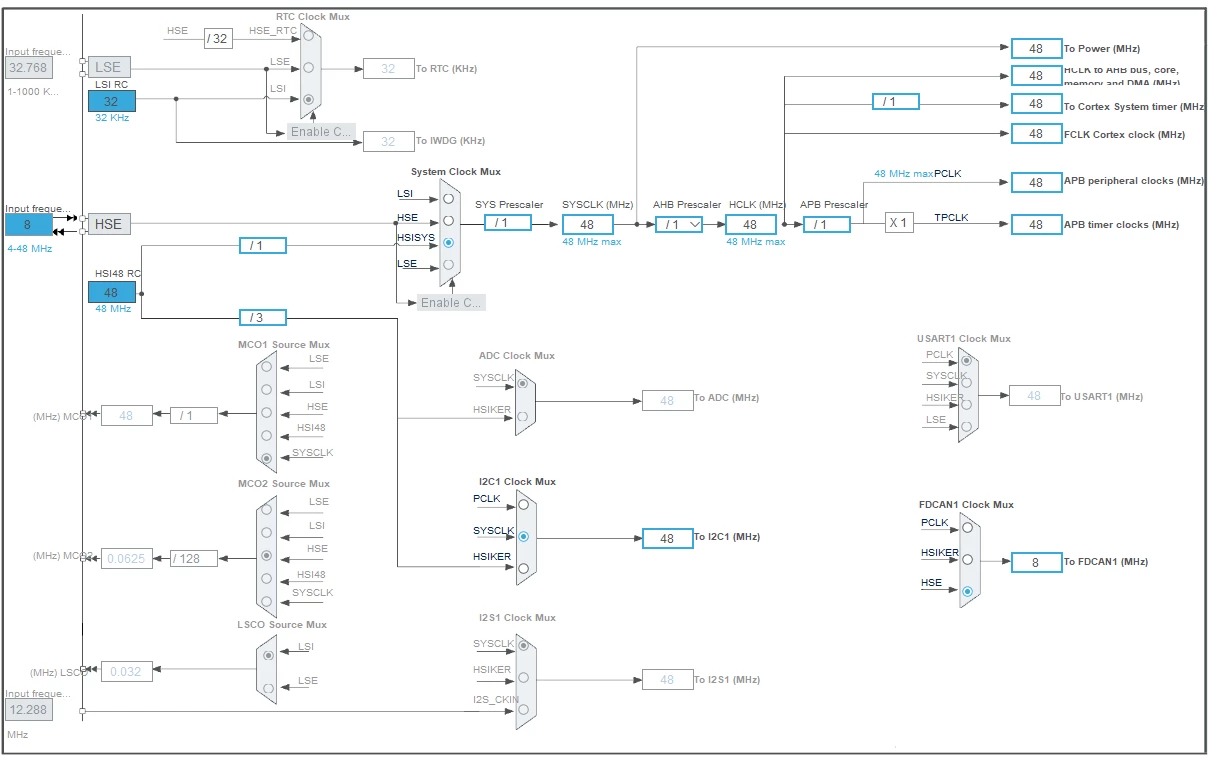This screenshot has width=1213, height=761.
Task: Click the HCLK (MHz) 48 value field
Action: (x=750, y=224)
